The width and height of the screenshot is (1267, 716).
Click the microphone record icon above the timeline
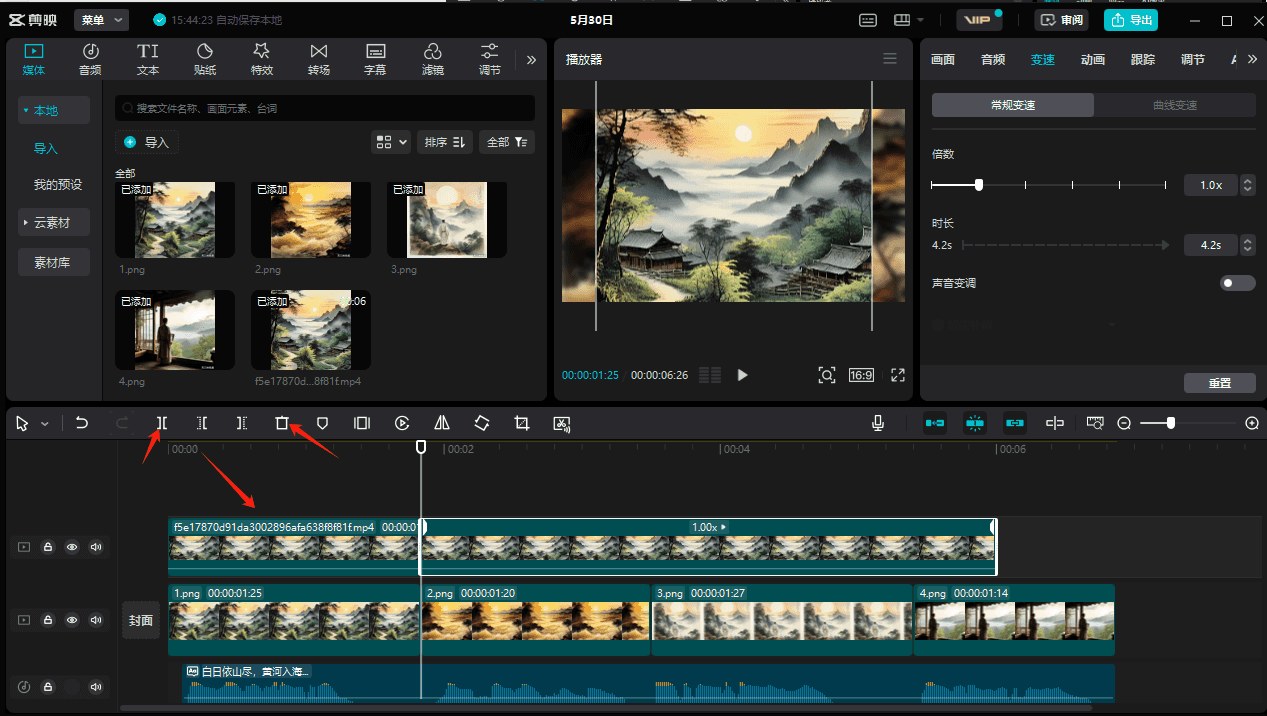(x=878, y=423)
